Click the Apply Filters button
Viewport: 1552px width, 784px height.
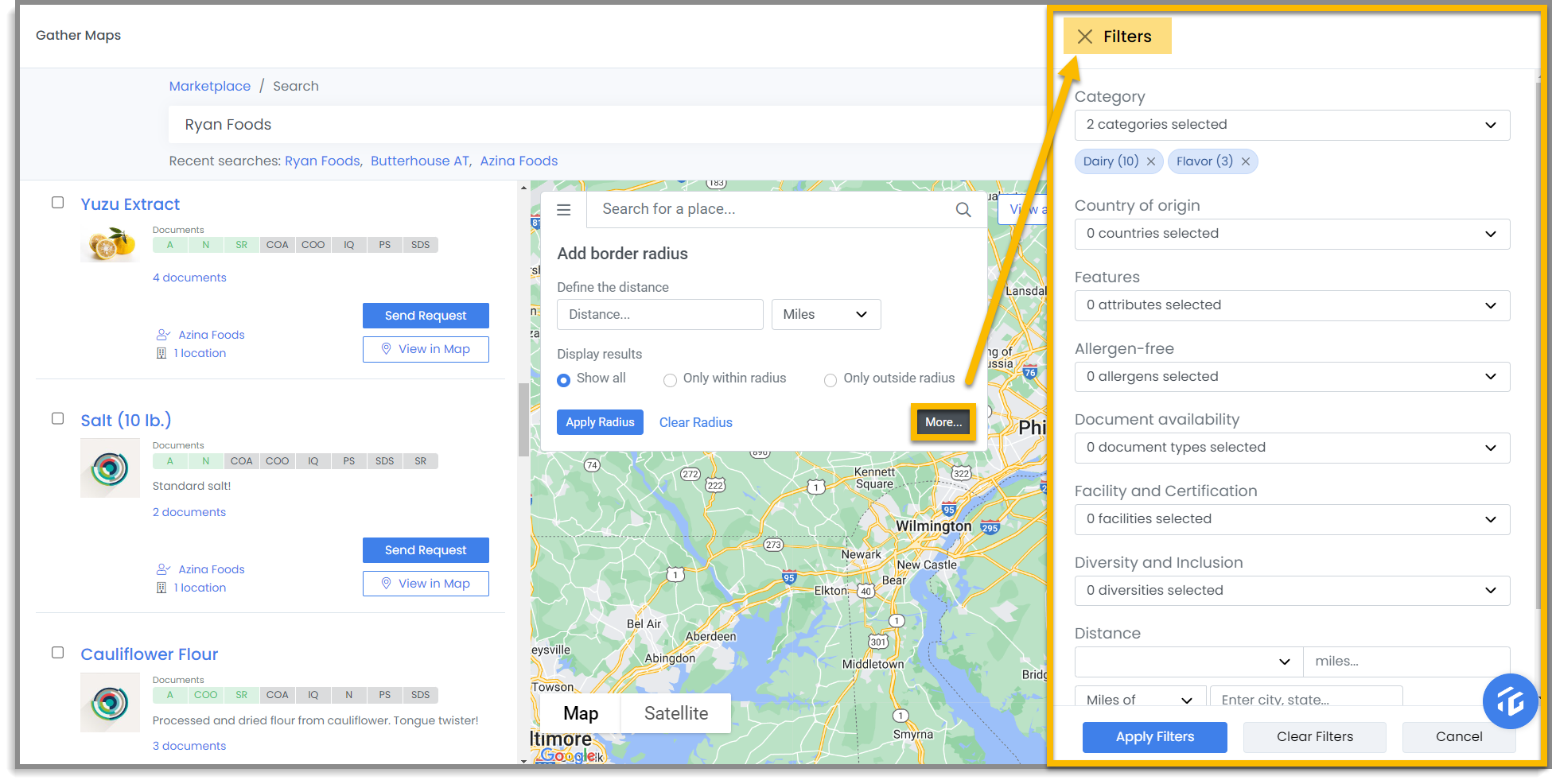click(1154, 737)
